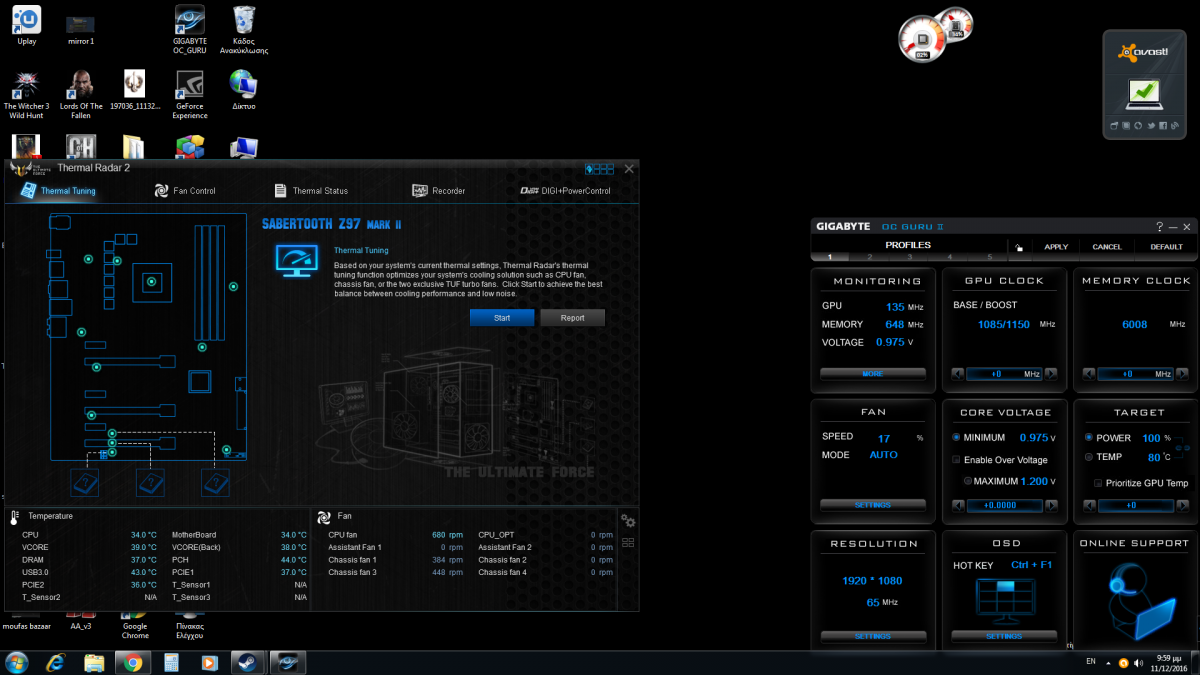Select the CPU sensor dot on motherboard diagram

151,283
